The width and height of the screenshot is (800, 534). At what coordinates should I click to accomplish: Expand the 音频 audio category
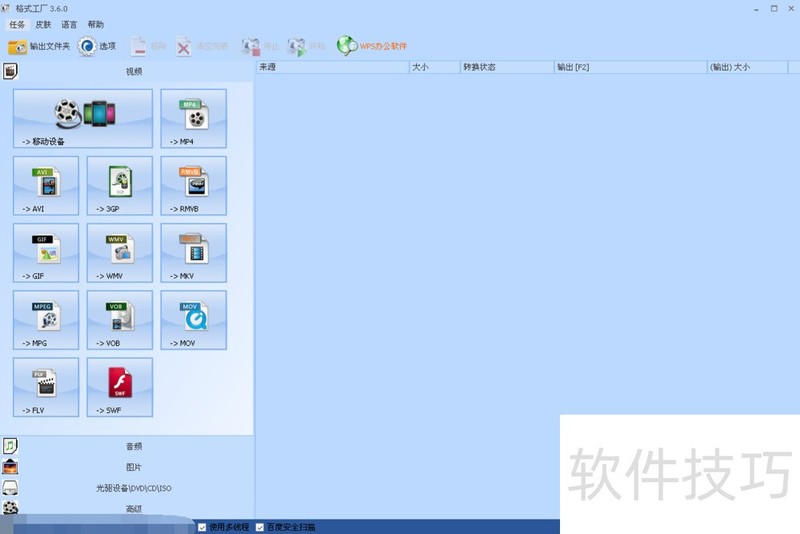133,446
